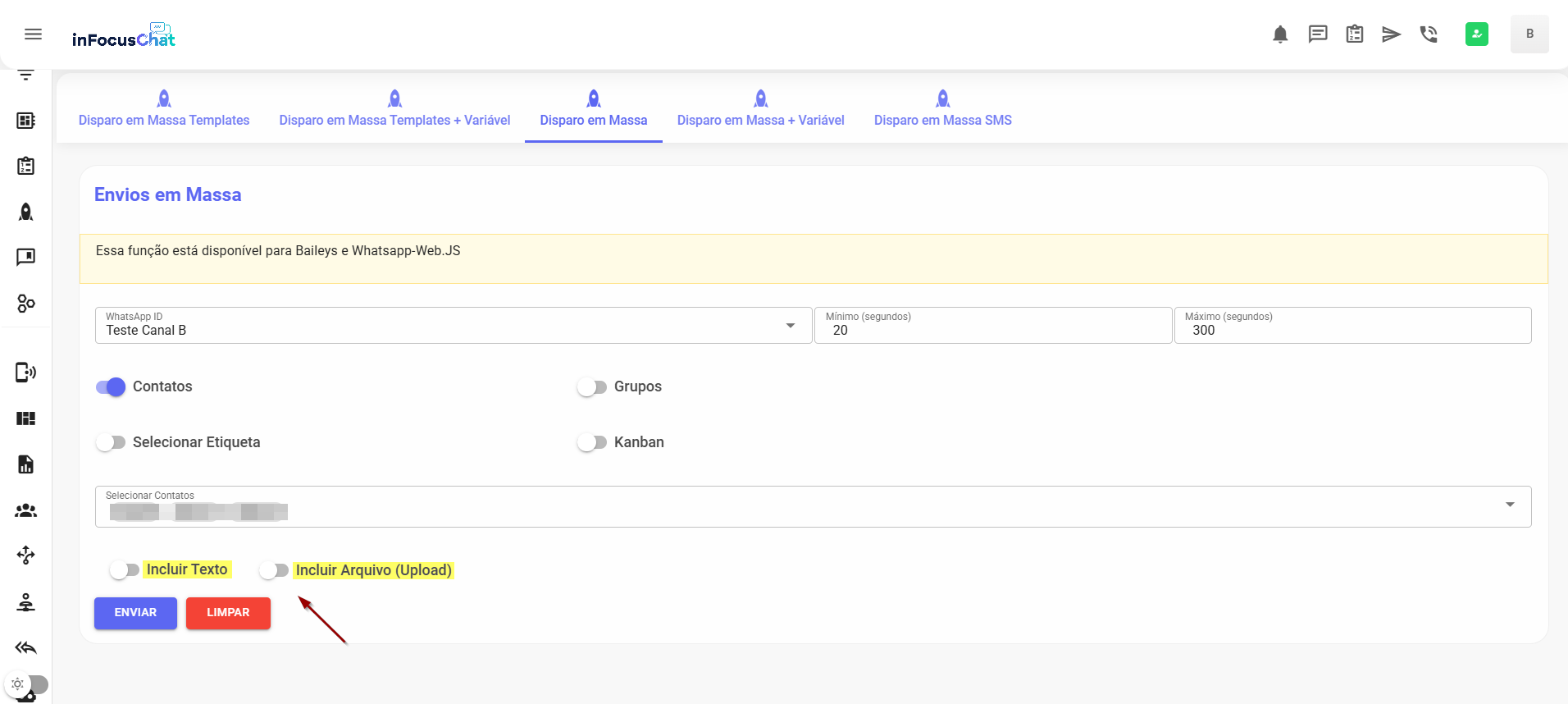Screen dimensions: 1568x704
Task: Open the group of people sidebar icon
Action: point(26,510)
